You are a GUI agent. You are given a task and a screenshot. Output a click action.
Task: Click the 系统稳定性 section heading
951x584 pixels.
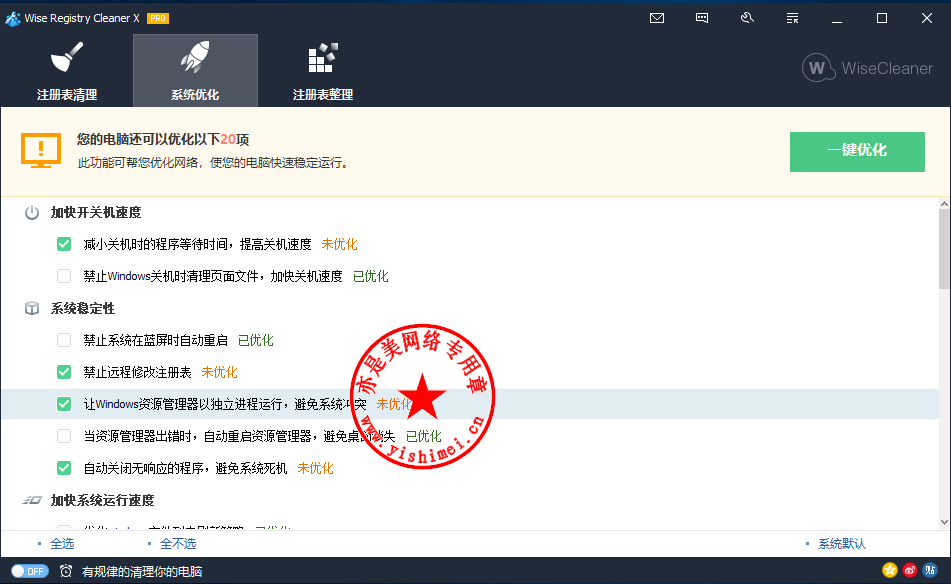82,308
